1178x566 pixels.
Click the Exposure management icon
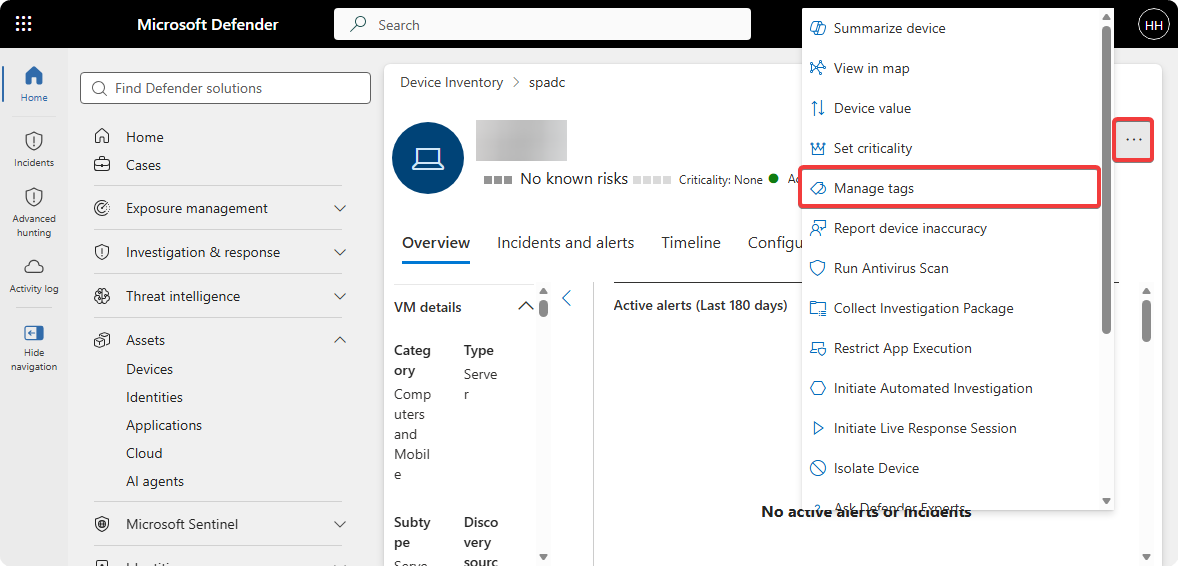click(x=102, y=208)
